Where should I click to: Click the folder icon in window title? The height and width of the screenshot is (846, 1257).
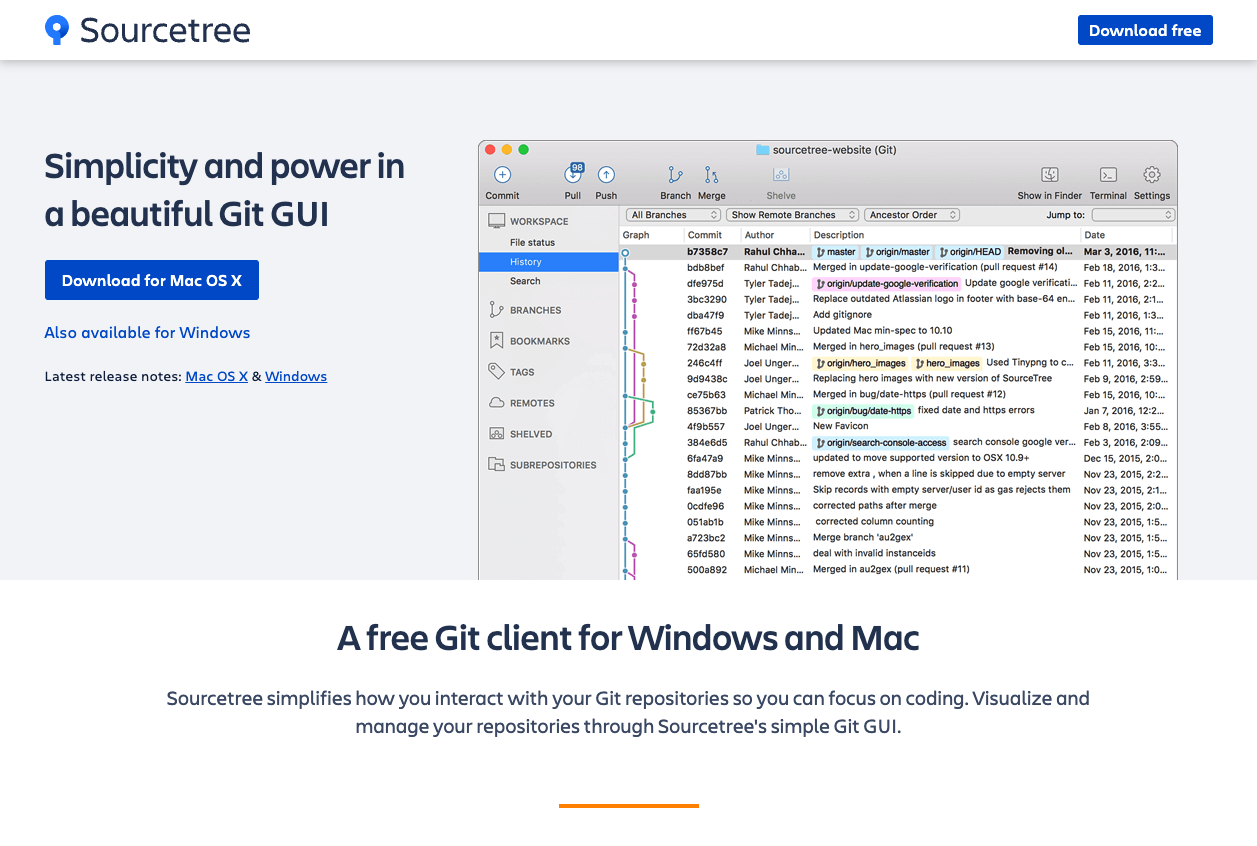[x=763, y=150]
